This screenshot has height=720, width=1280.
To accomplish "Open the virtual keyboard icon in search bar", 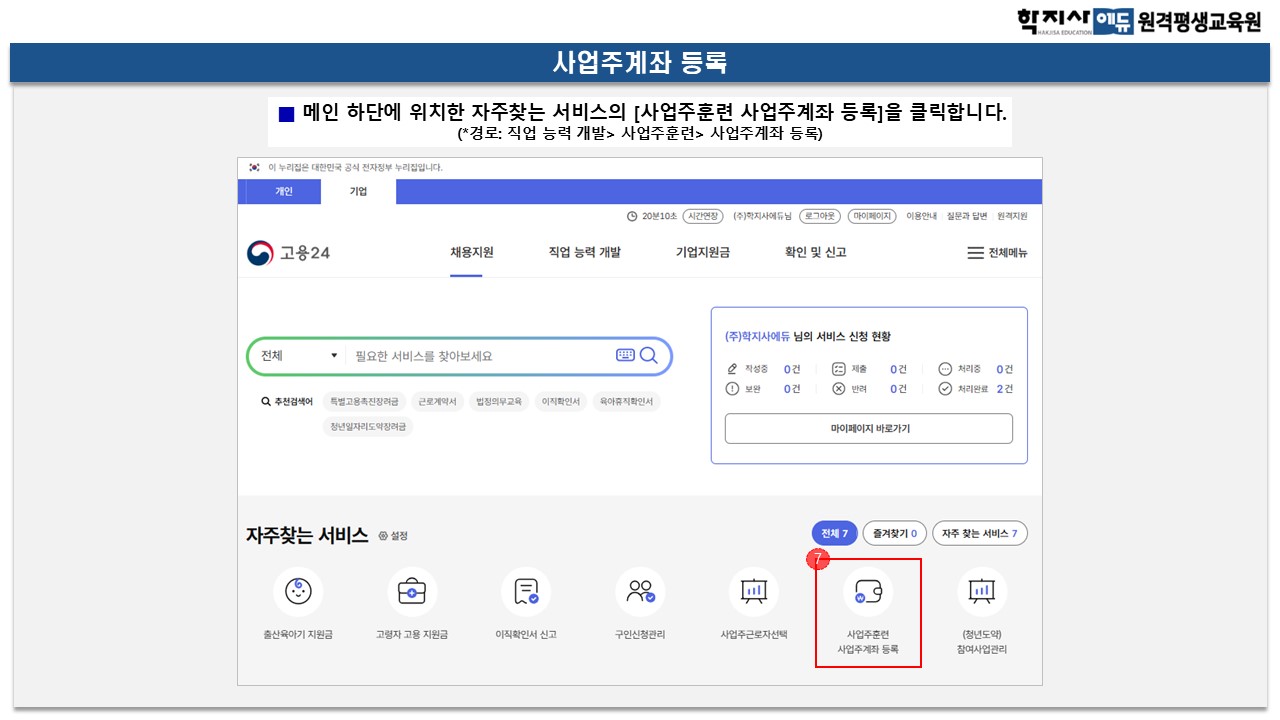I will 625,355.
